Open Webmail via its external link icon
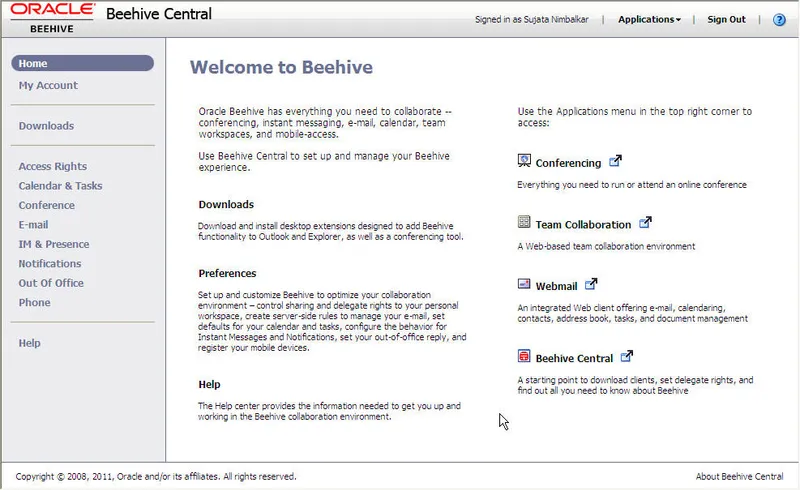The height and width of the screenshot is (490, 800). point(591,284)
